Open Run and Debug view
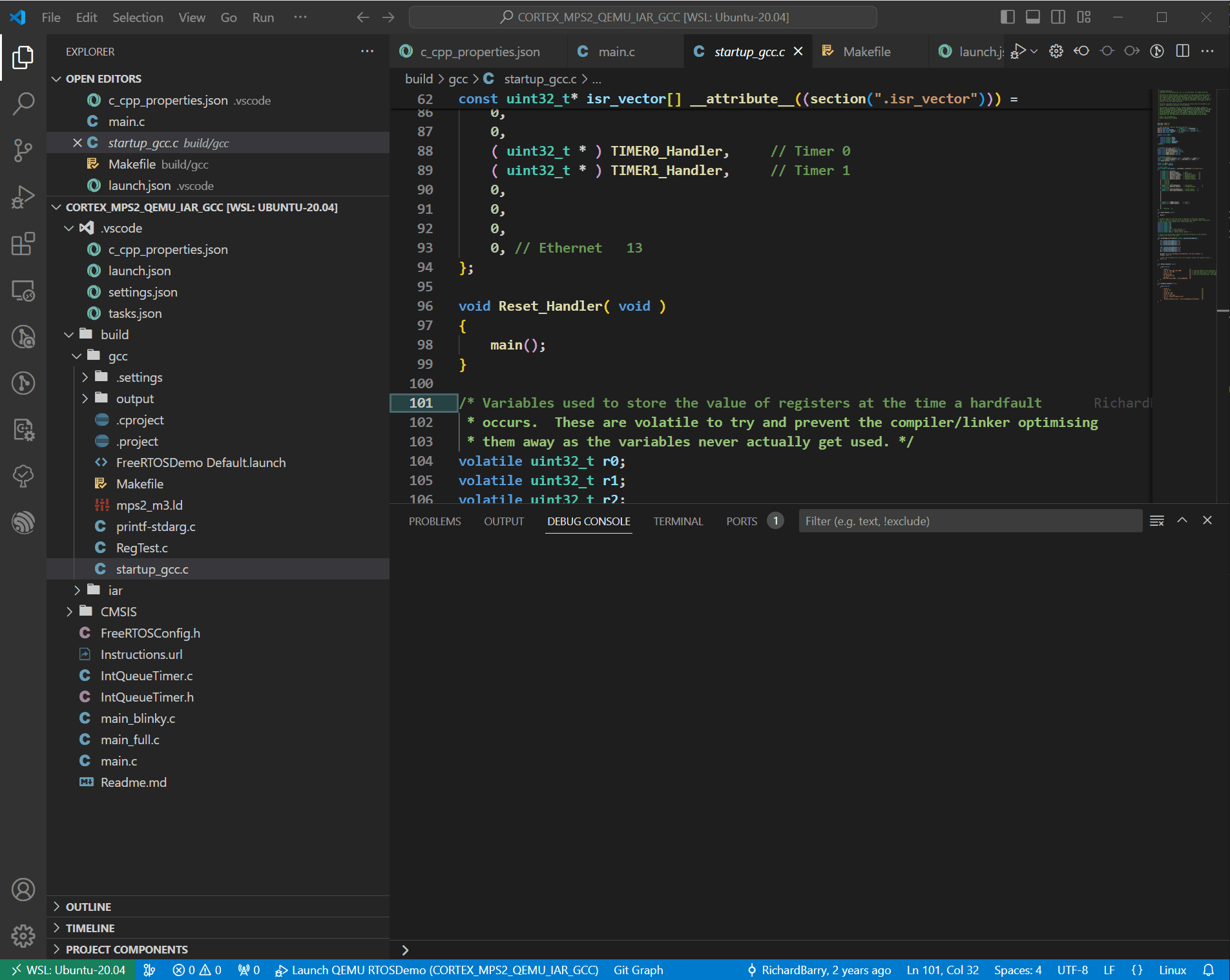Screen dimensions: 1230x980 point(23,197)
